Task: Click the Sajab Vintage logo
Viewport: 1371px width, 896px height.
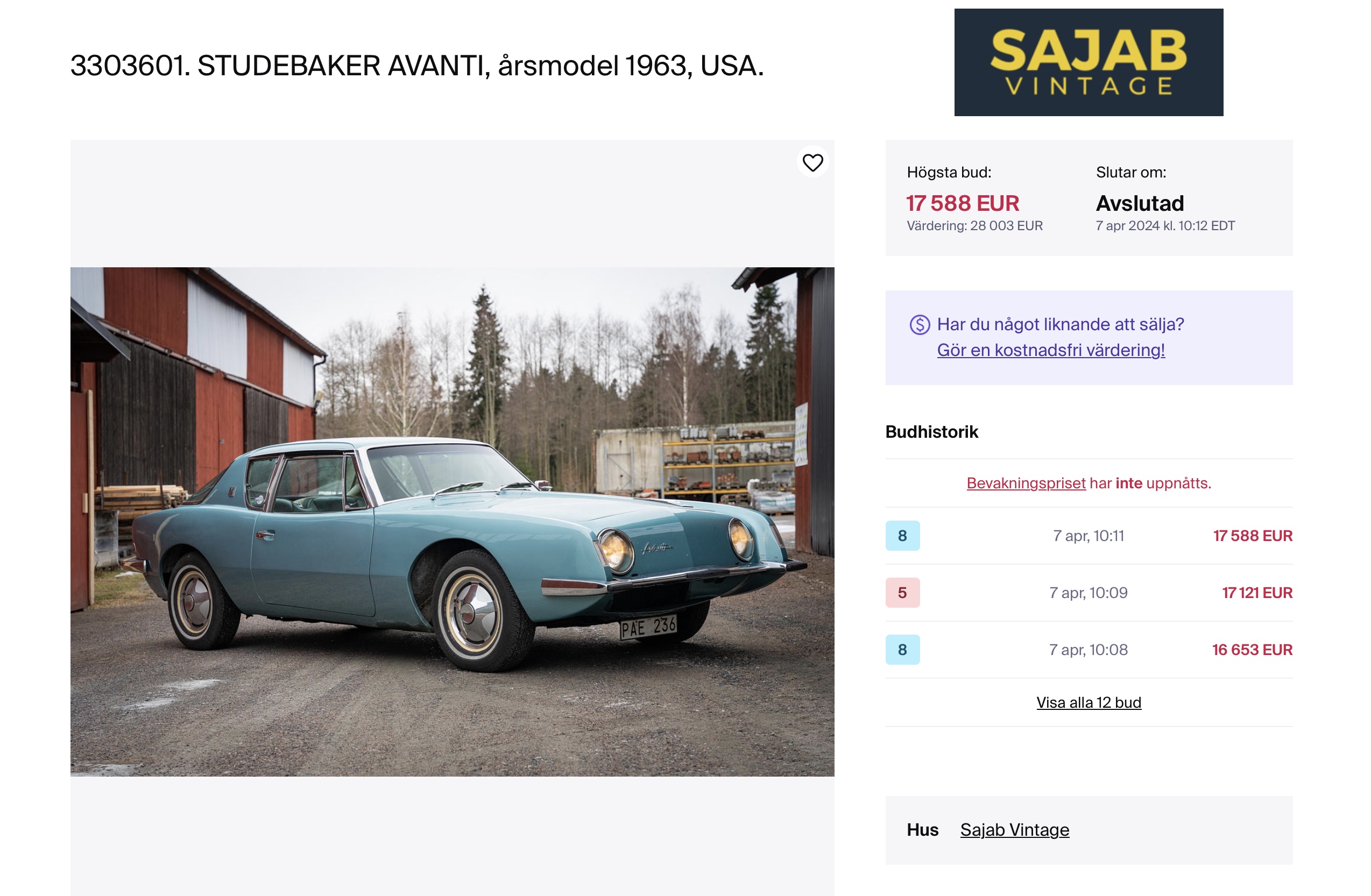Action: (1088, 62)
